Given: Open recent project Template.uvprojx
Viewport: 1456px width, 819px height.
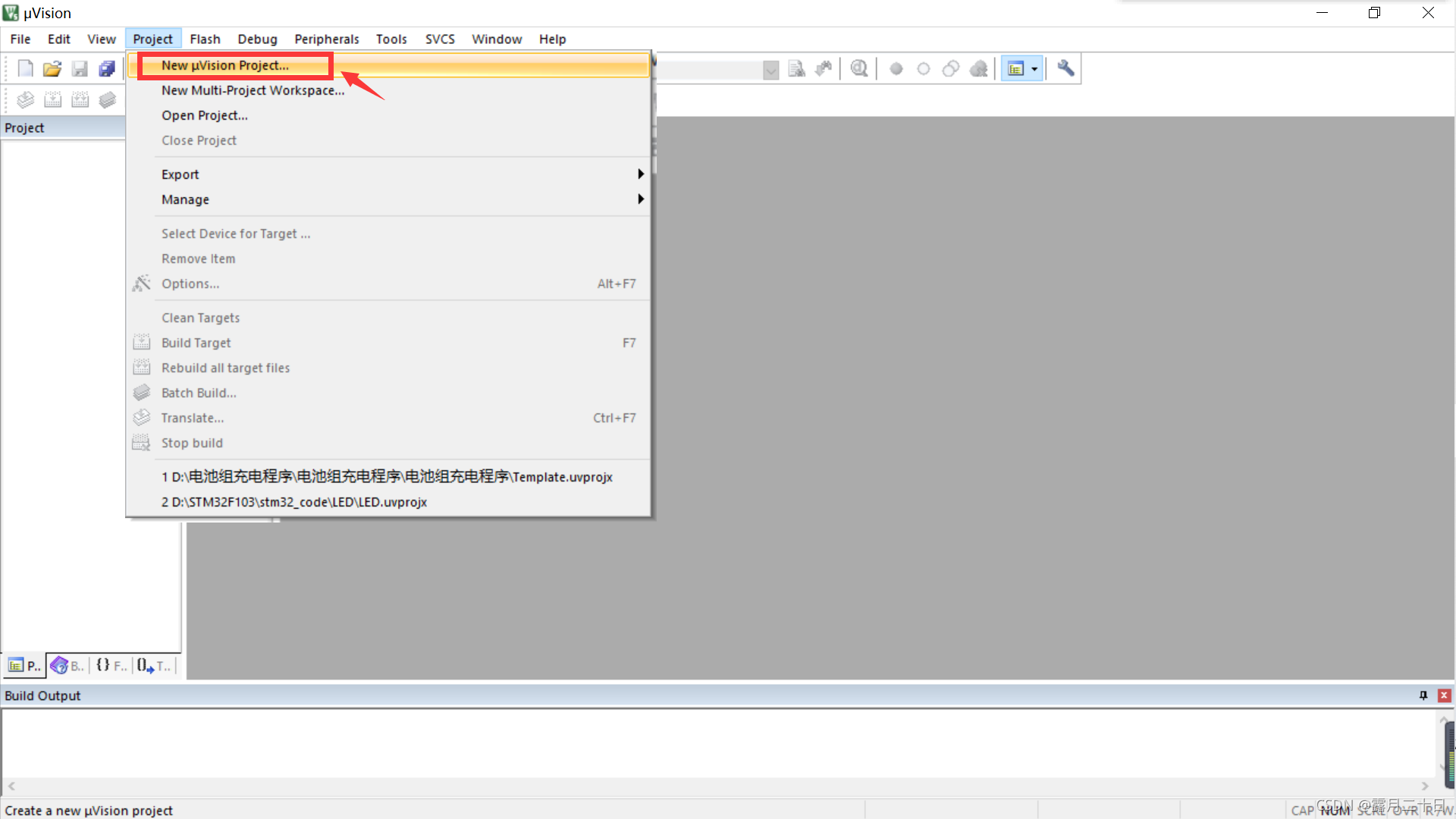Looking at the screenshot, I should [388, 478].
